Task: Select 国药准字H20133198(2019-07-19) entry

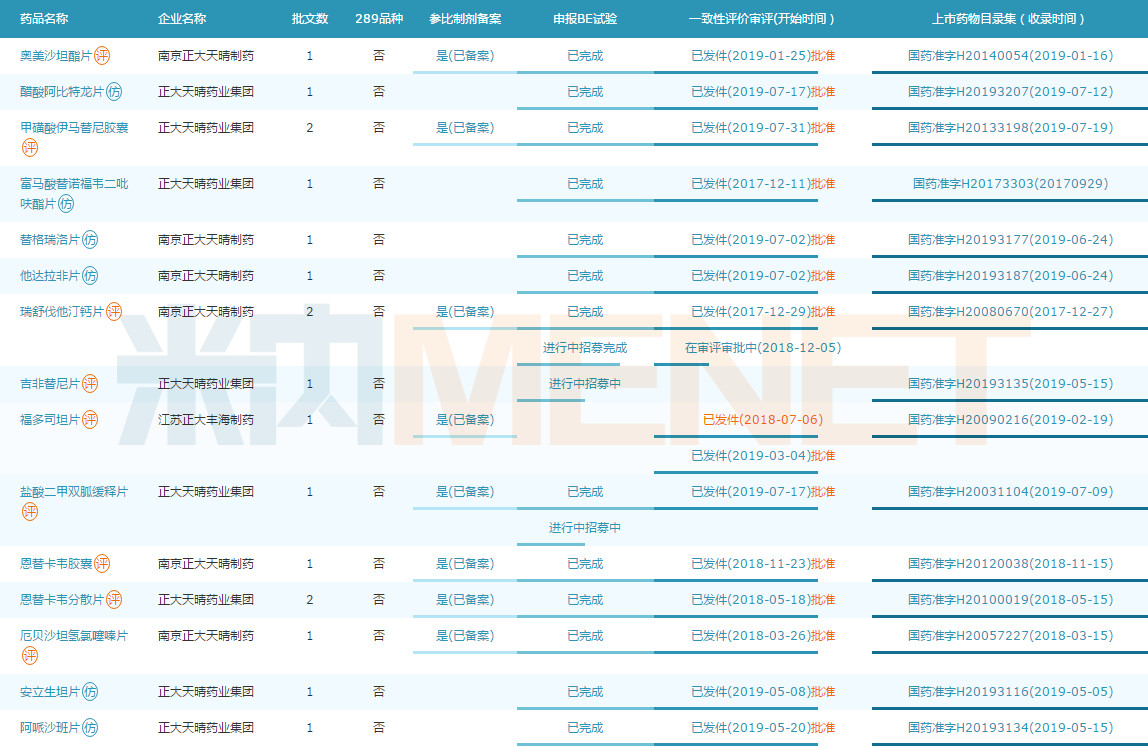Action: pos(1010,127)
